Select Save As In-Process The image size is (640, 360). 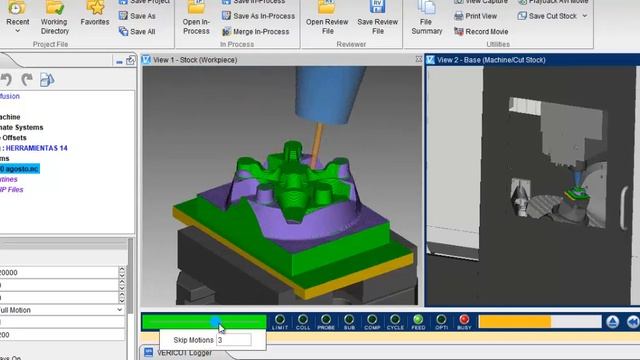tap(258, 16)
